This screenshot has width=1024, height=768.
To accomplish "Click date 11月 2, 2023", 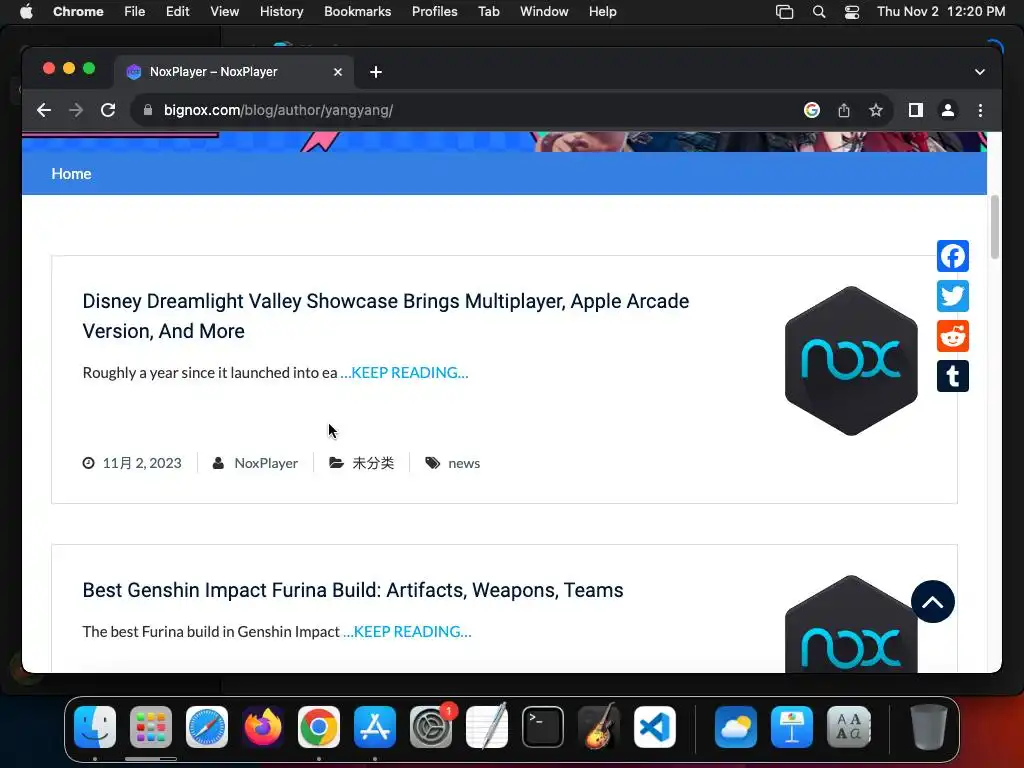I will pyautogui.click(x=142, y=463).
